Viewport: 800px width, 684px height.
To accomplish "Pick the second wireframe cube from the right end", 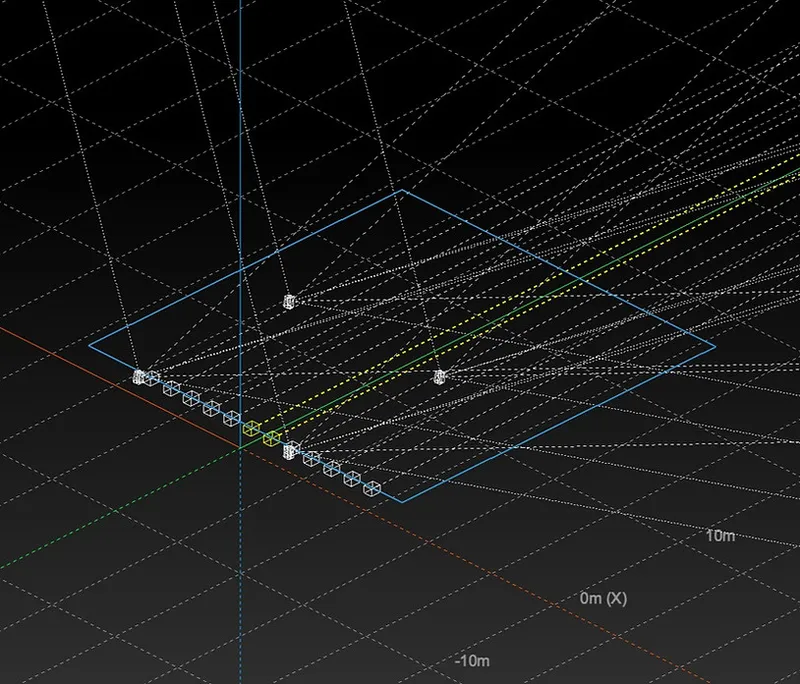I will click(352, 479).
